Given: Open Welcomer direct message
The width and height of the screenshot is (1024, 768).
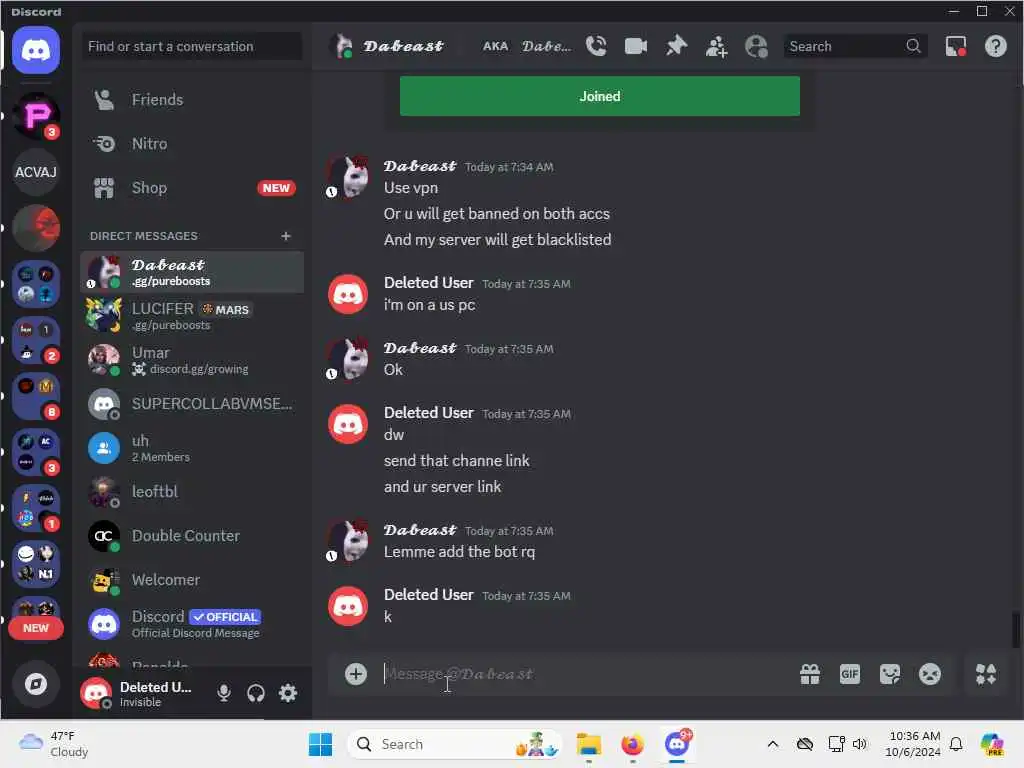Looking at the screenshot, I should (x=192, y=580).
